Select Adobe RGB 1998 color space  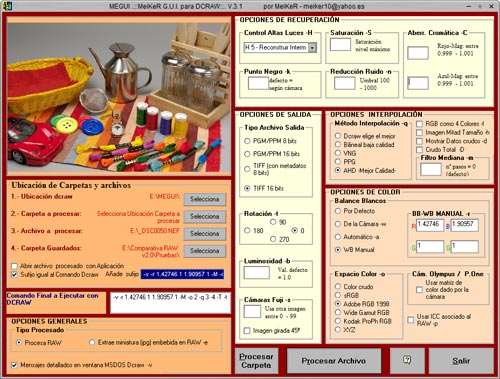pos(338,304)
